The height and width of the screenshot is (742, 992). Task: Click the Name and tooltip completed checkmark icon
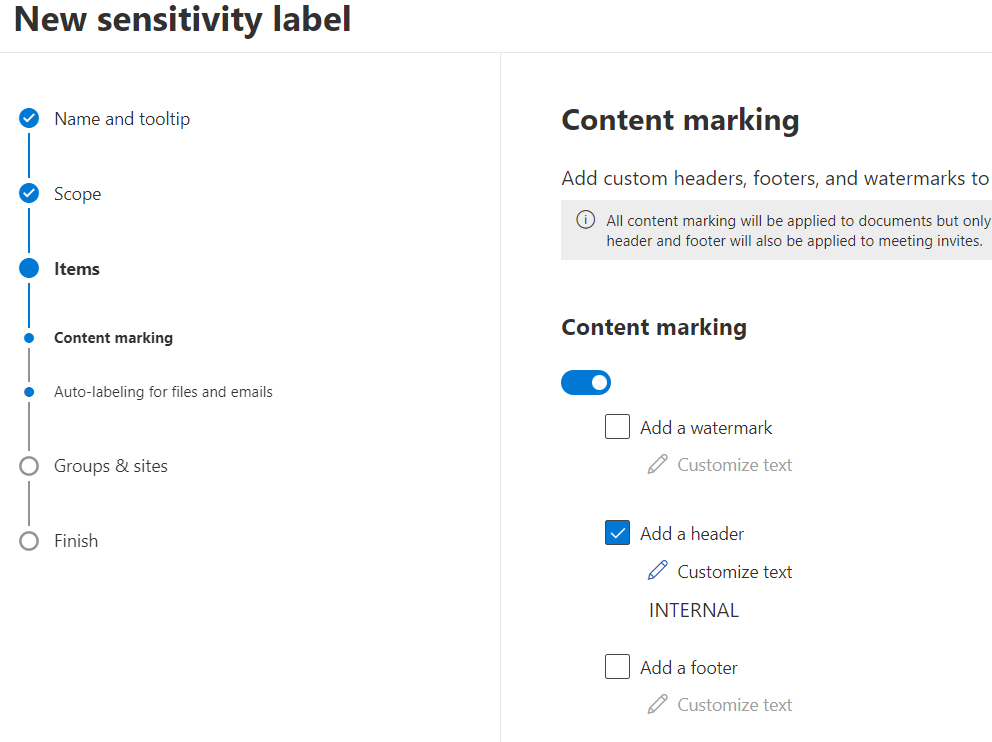point(29,118)
